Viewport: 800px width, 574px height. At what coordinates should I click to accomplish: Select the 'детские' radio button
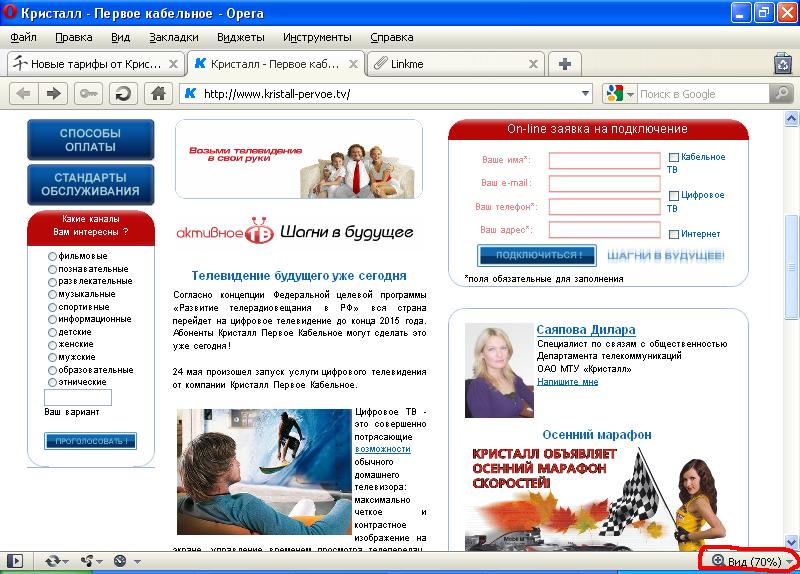[52, 332]
